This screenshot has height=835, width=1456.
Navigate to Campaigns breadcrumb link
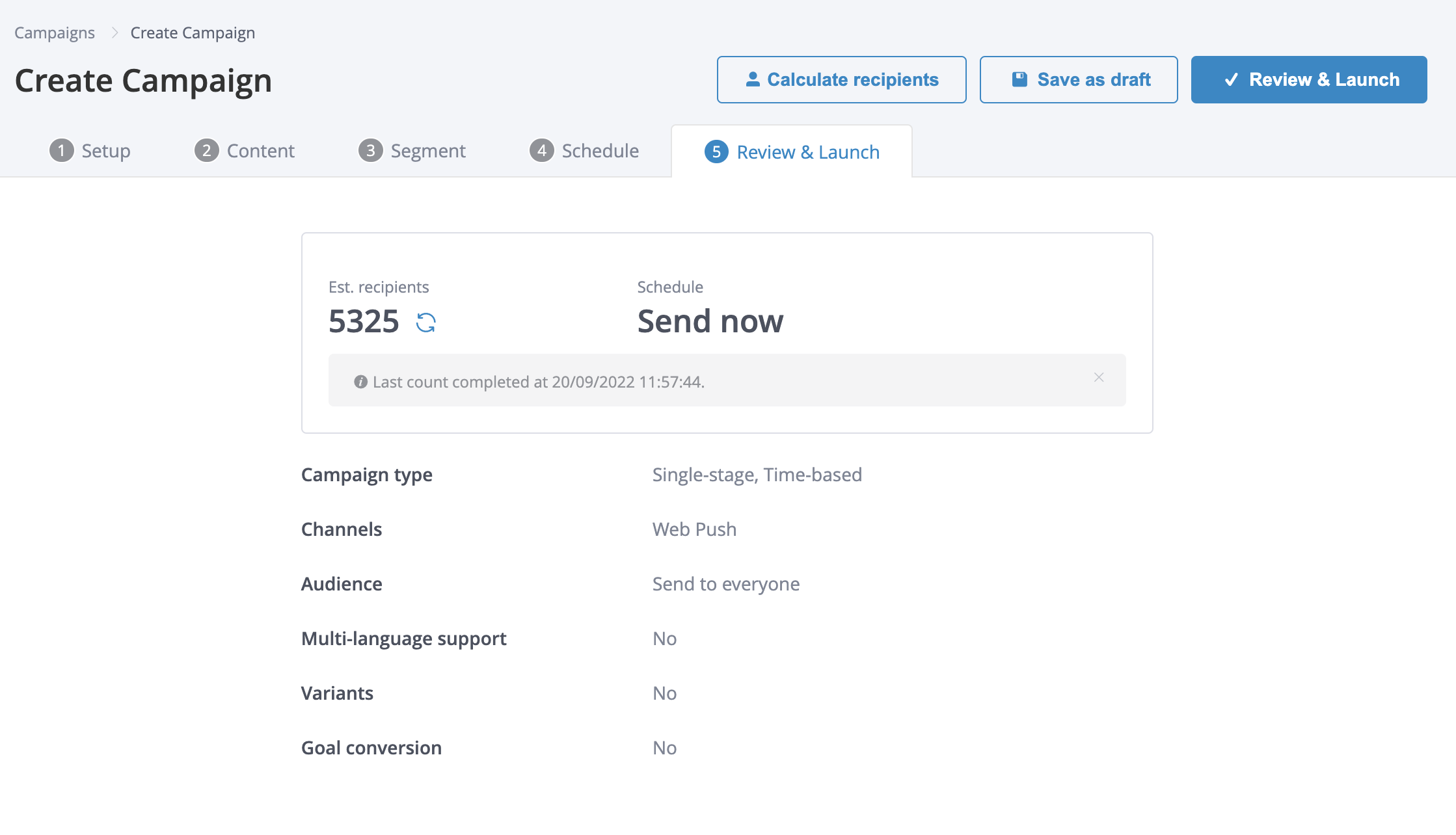click(x=55, y=33)
